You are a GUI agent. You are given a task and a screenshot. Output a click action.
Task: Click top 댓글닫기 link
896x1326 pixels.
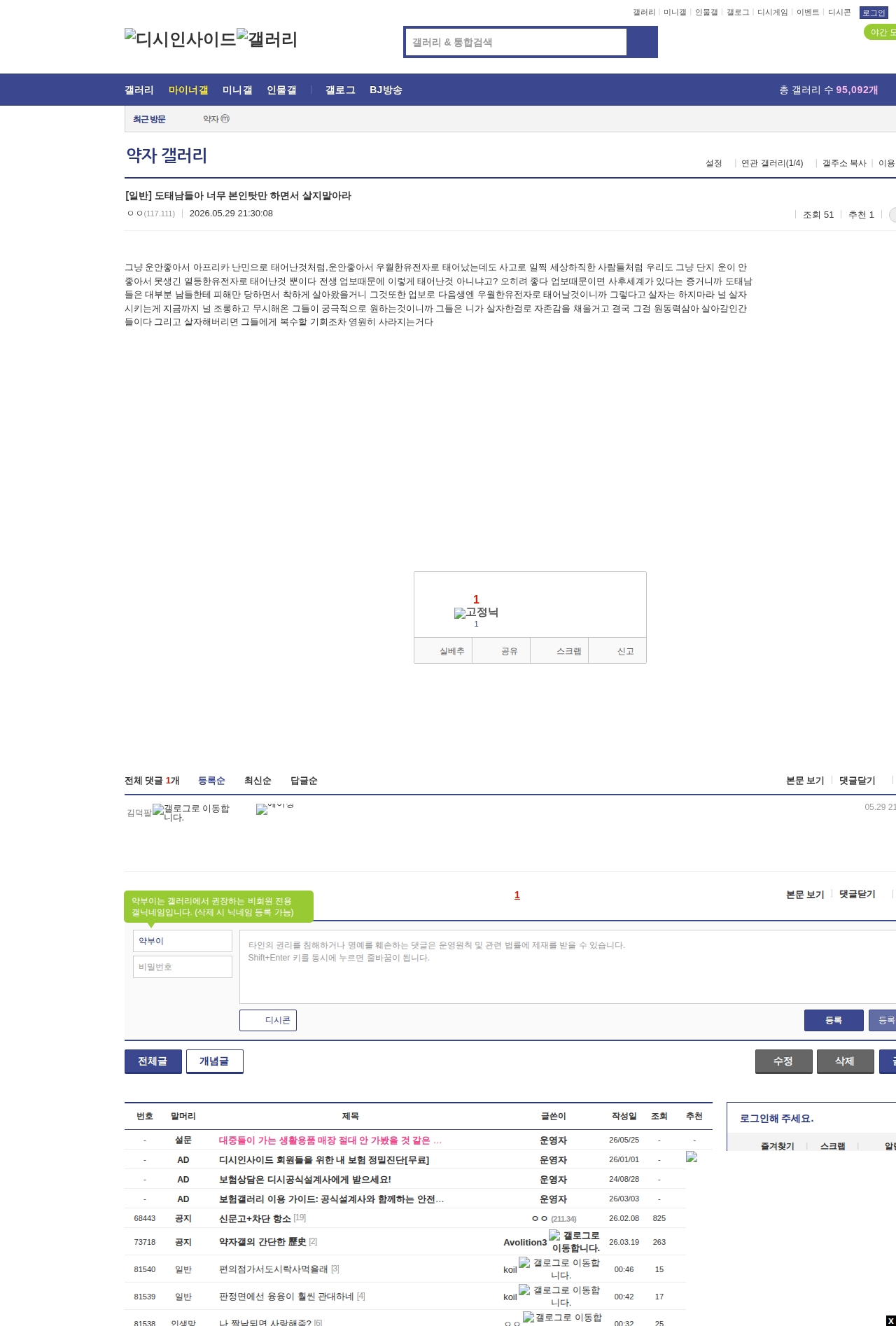(x=857, y=781)
